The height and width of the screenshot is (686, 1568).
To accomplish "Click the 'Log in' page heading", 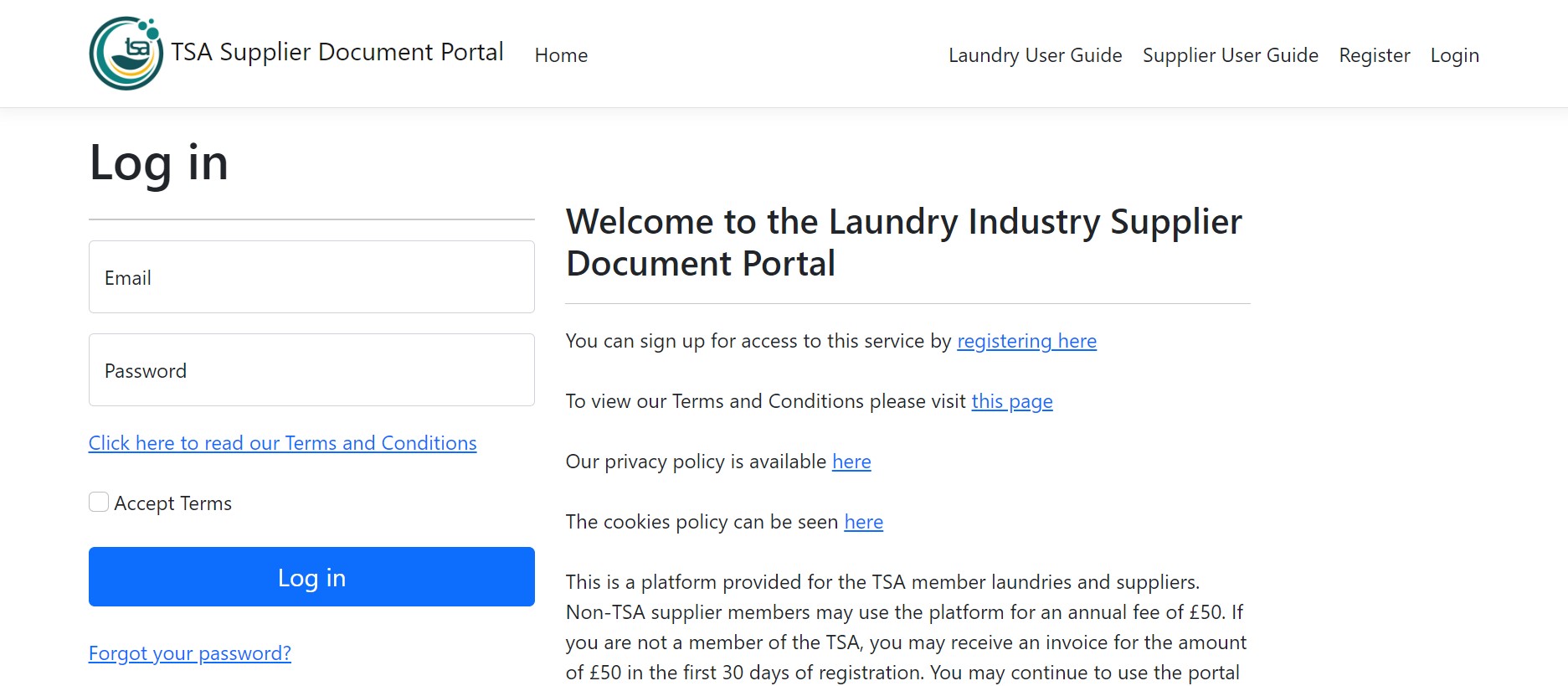I will (x=159, y=162).
